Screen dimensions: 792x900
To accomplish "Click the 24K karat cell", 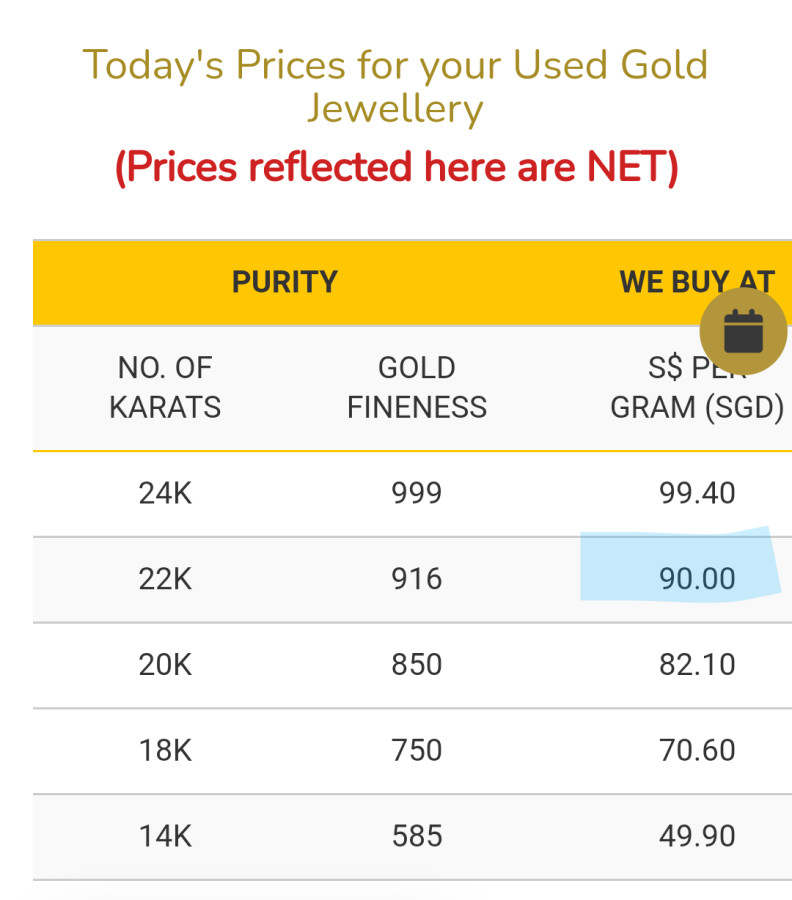I will pos(165,493).
